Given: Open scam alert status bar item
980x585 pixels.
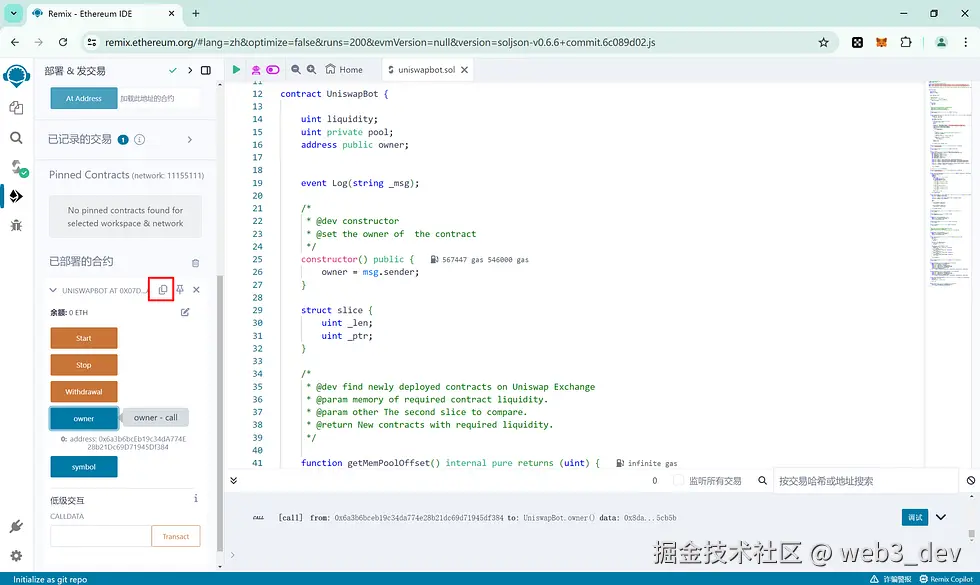Looking at the screenshot, I should [x=891, y=579].
